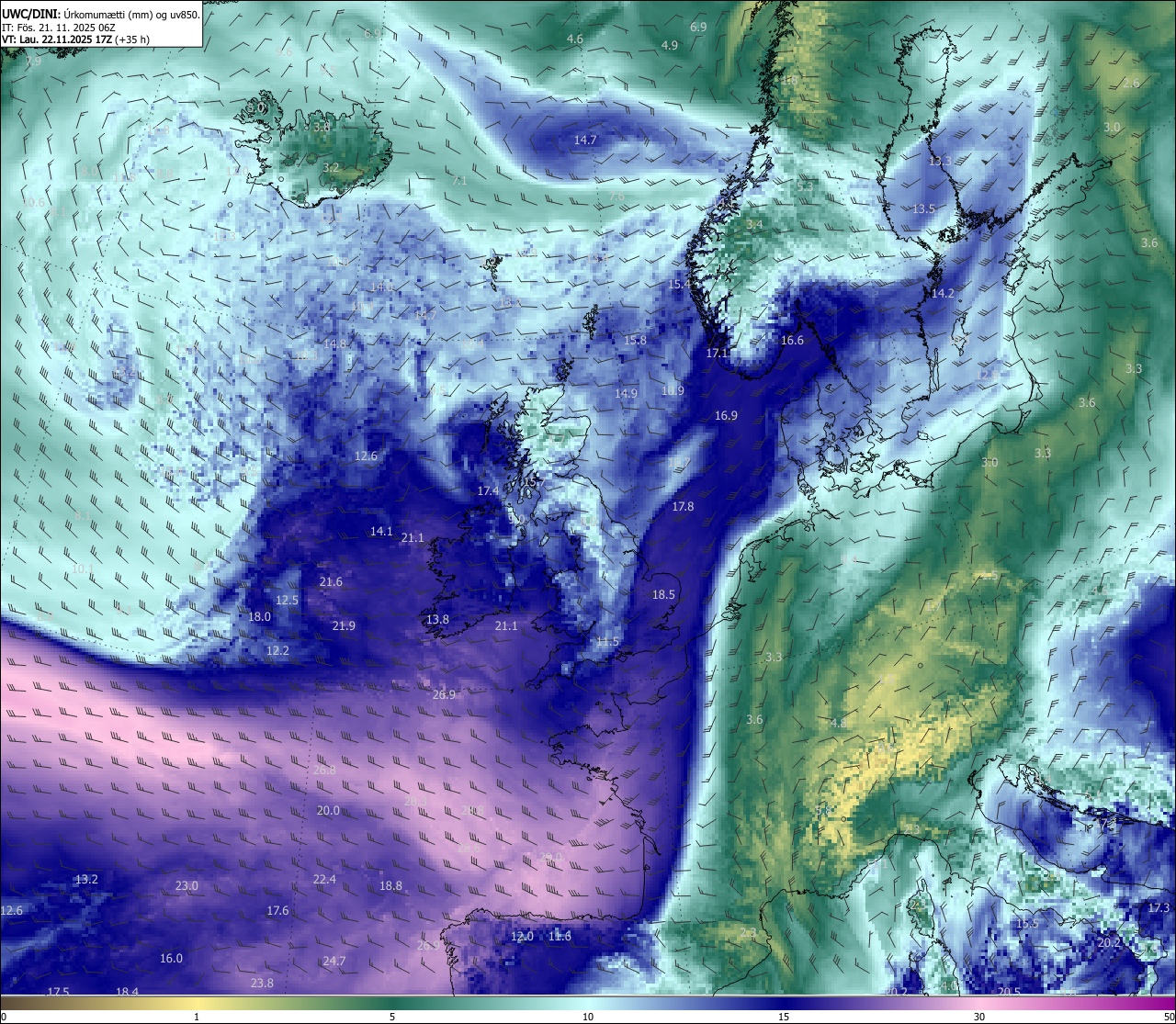Click the map value '13.8'
This screenshot has height=1024, width=1176.
[437, 620]
